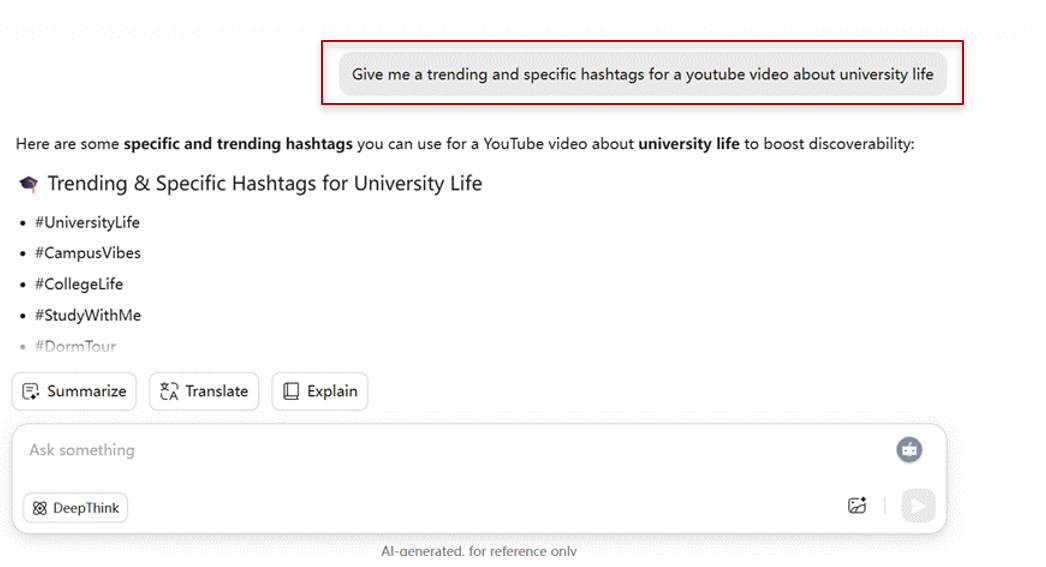Screen dimensions: 1046x567
Task: Click the Translate button
Action: point(203,391)
